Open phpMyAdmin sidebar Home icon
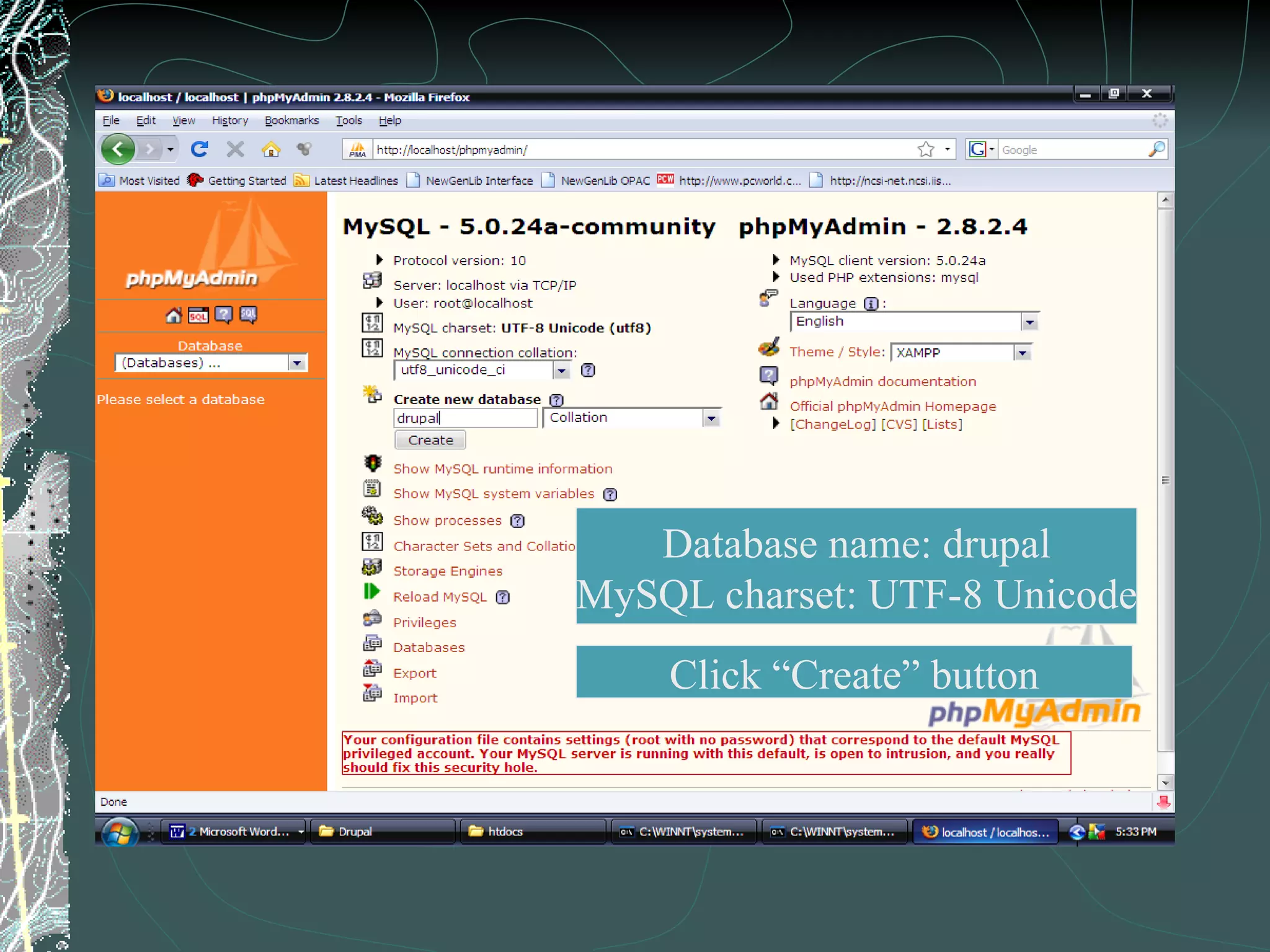This screenshot has height=952, width=1270. [x=174, y=315]
